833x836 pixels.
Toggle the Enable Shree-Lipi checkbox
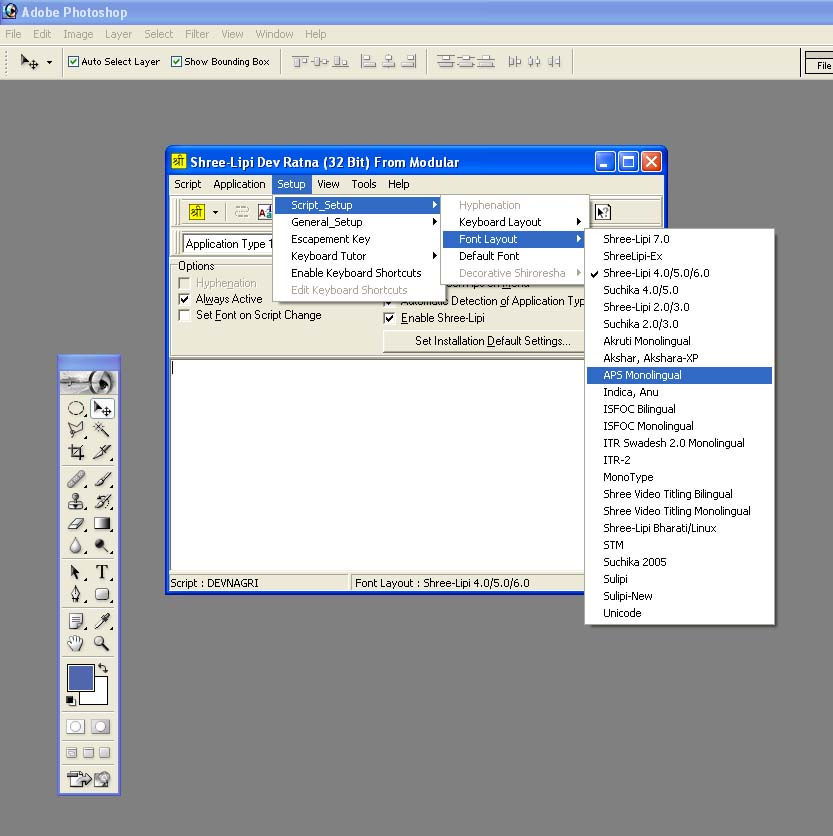(x=389, y=318)
